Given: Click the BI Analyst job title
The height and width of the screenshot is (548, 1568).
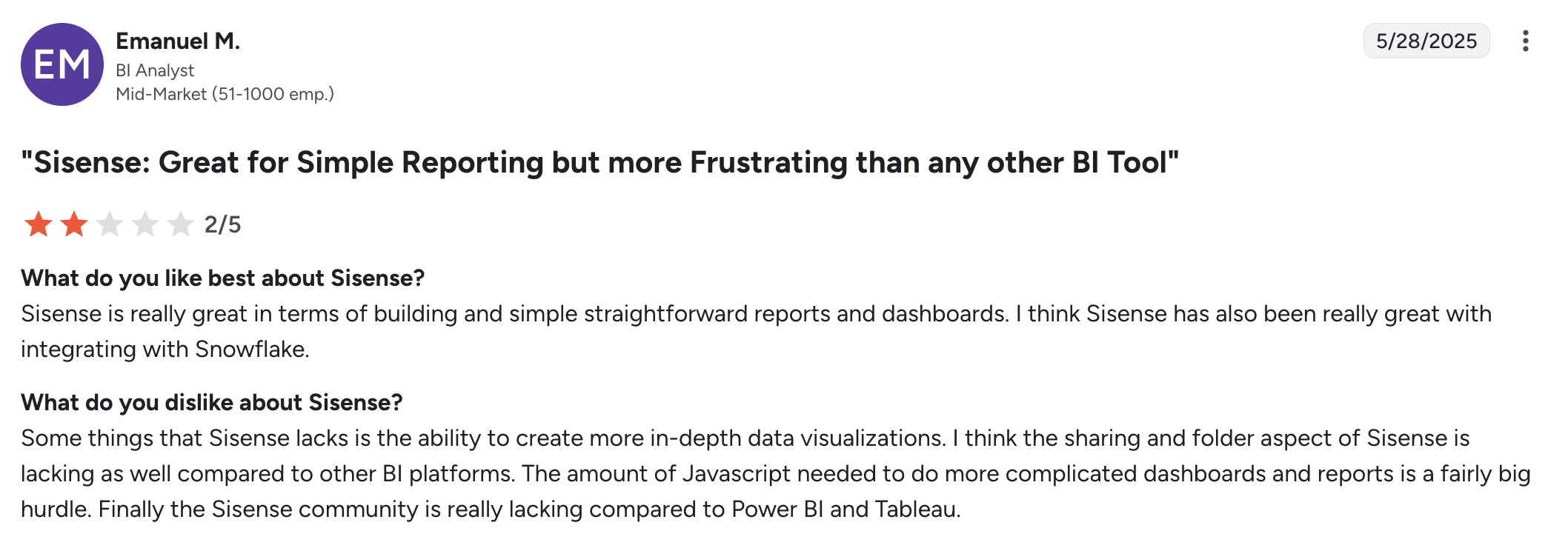Looking at the screenshot, I should point(155,70).
